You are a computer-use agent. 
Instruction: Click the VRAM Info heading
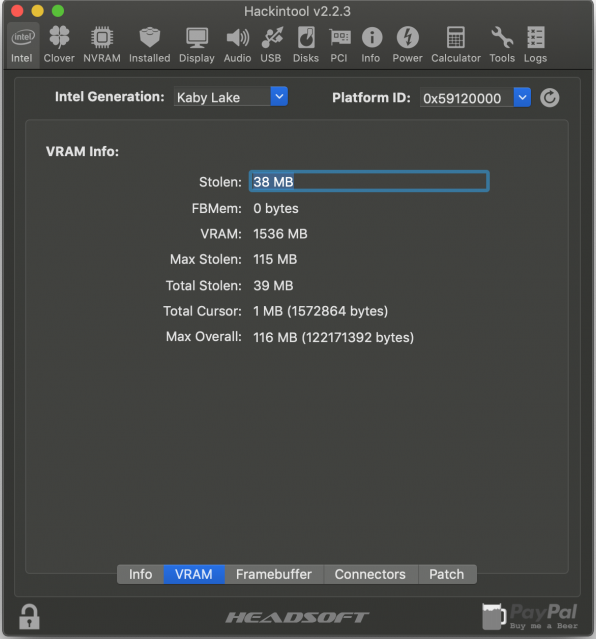(82, 151)
